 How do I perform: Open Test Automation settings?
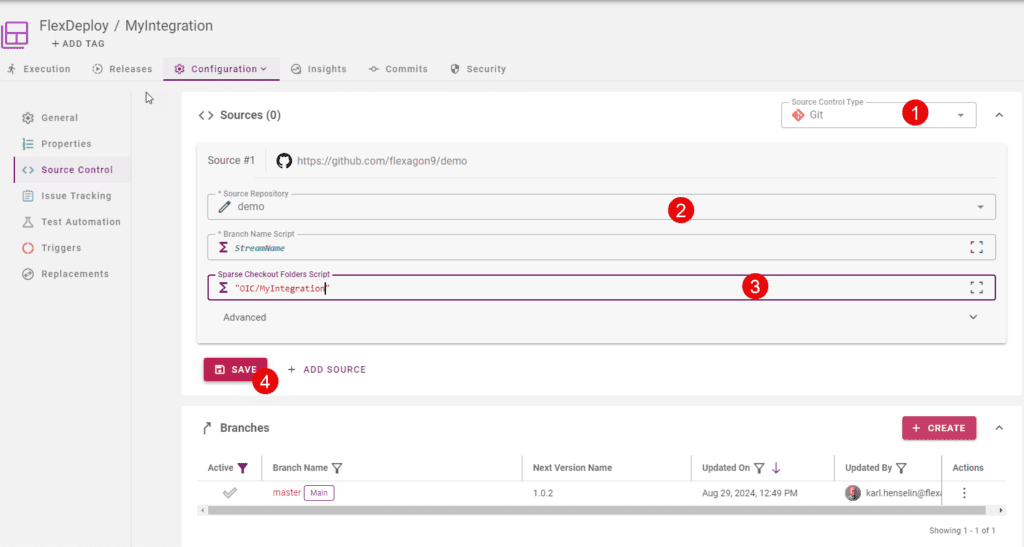pos(80,222)
